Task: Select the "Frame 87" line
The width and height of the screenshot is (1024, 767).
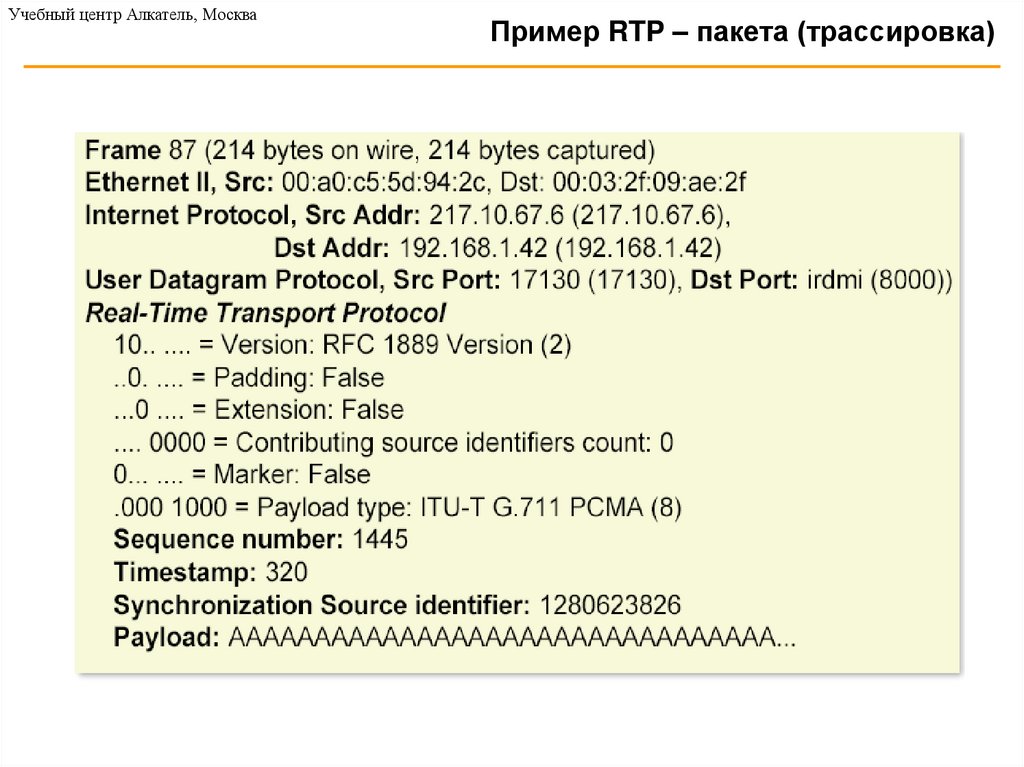Action: pos(370,151)
